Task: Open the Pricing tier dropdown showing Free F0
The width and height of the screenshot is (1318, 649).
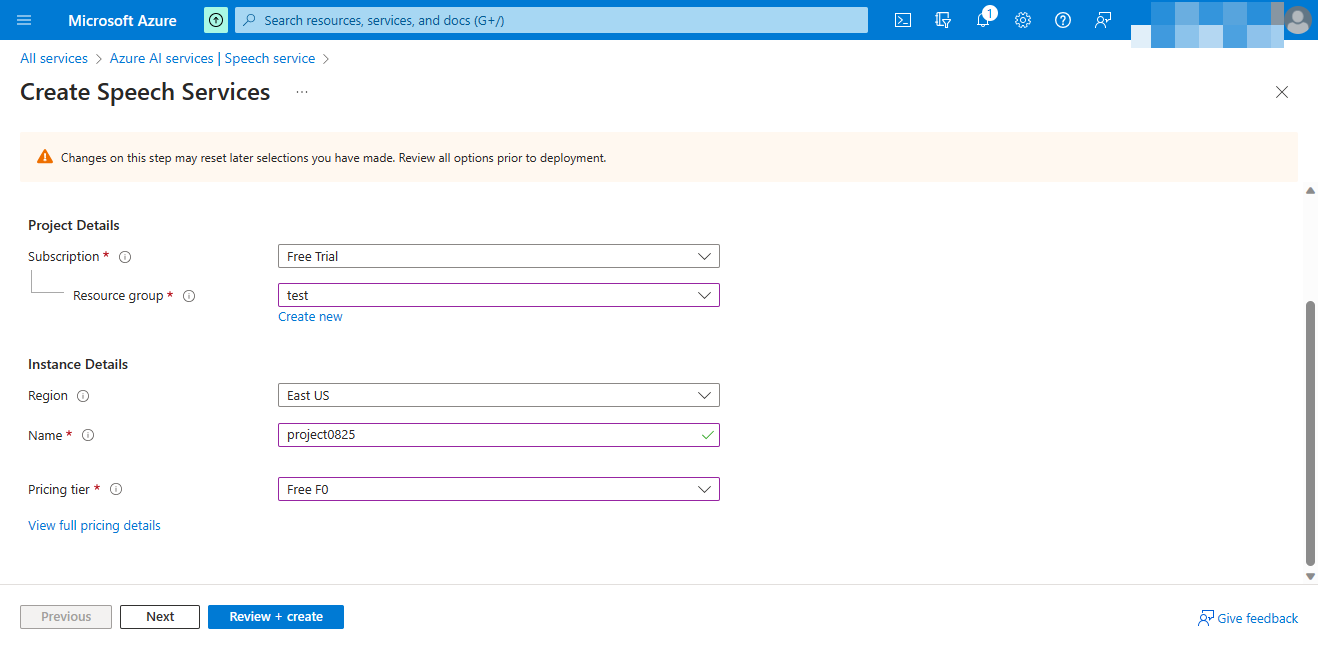Action: click(498, 489)
